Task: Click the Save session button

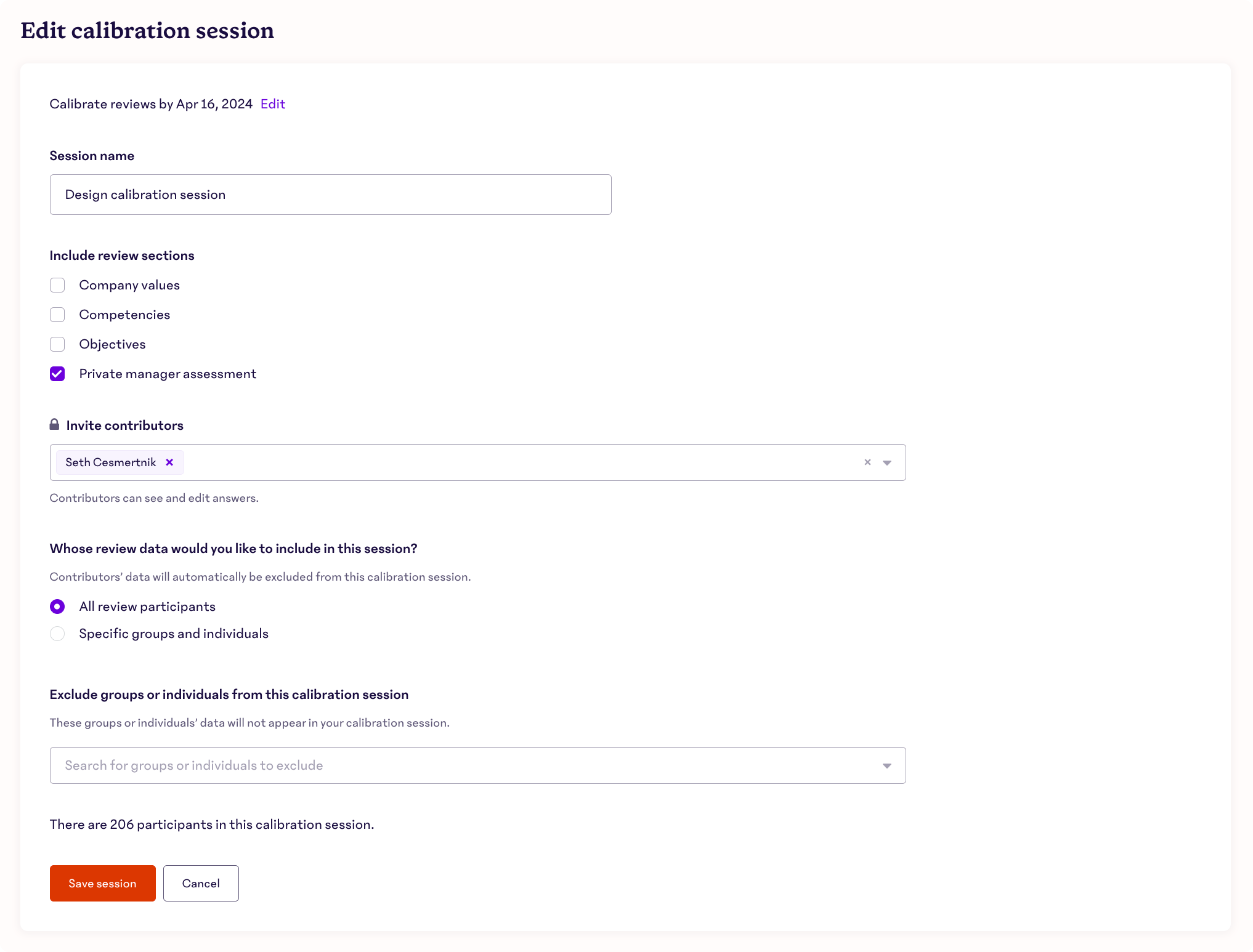Action: coord(103,883)
